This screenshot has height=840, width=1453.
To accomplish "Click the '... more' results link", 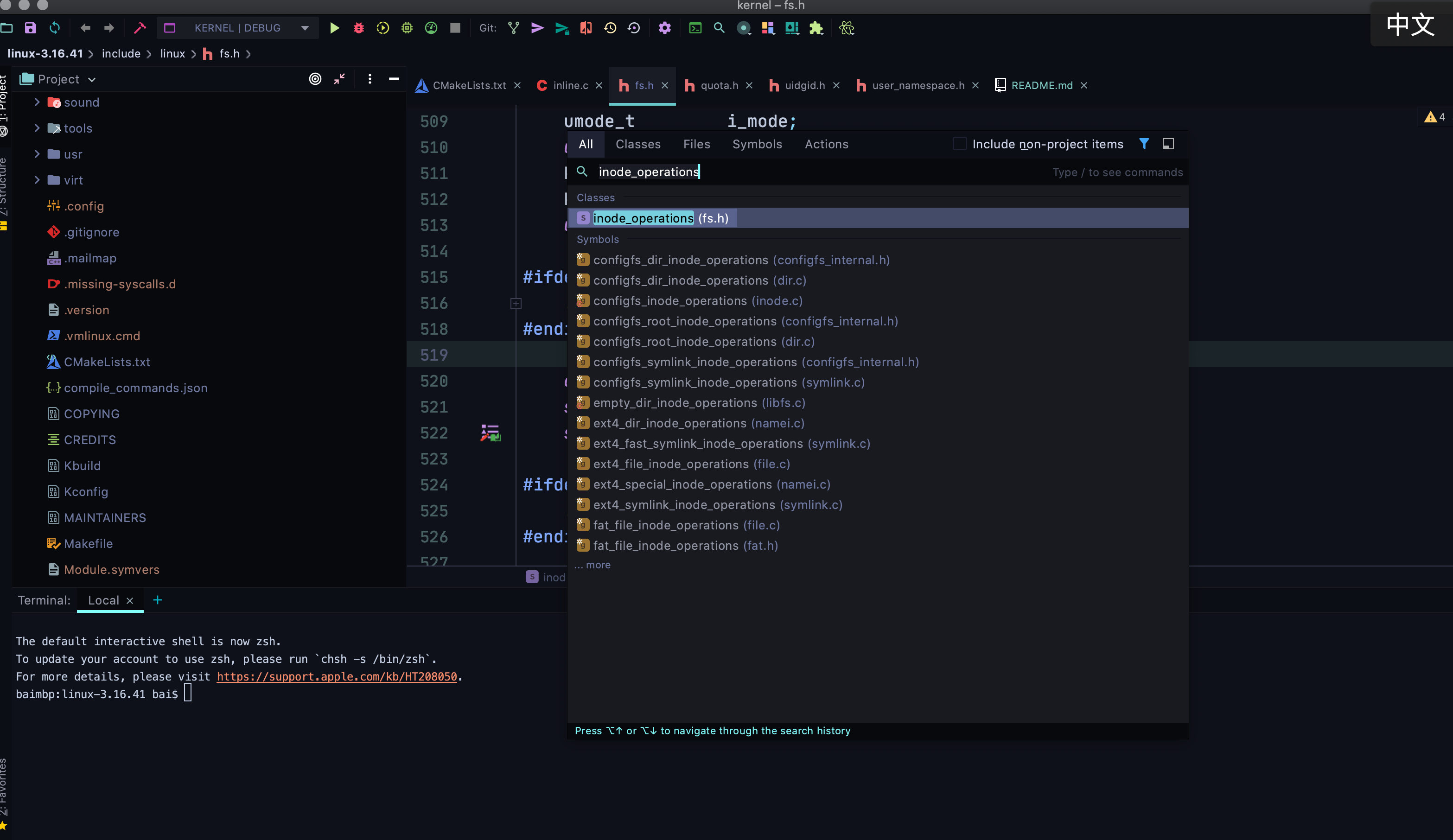I will (593, 565).
